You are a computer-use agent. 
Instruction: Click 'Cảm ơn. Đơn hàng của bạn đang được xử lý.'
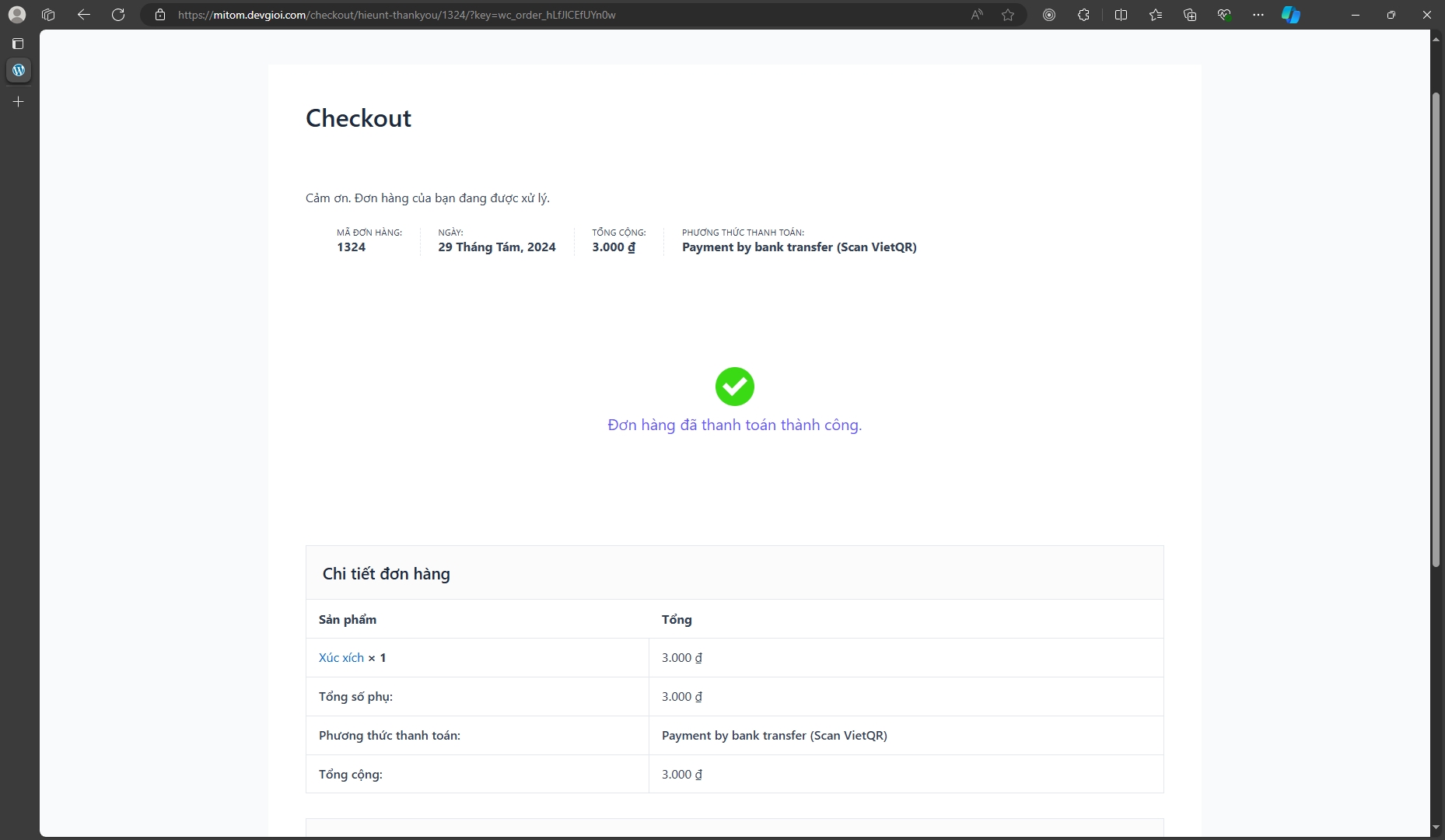[x=428, y=198]
